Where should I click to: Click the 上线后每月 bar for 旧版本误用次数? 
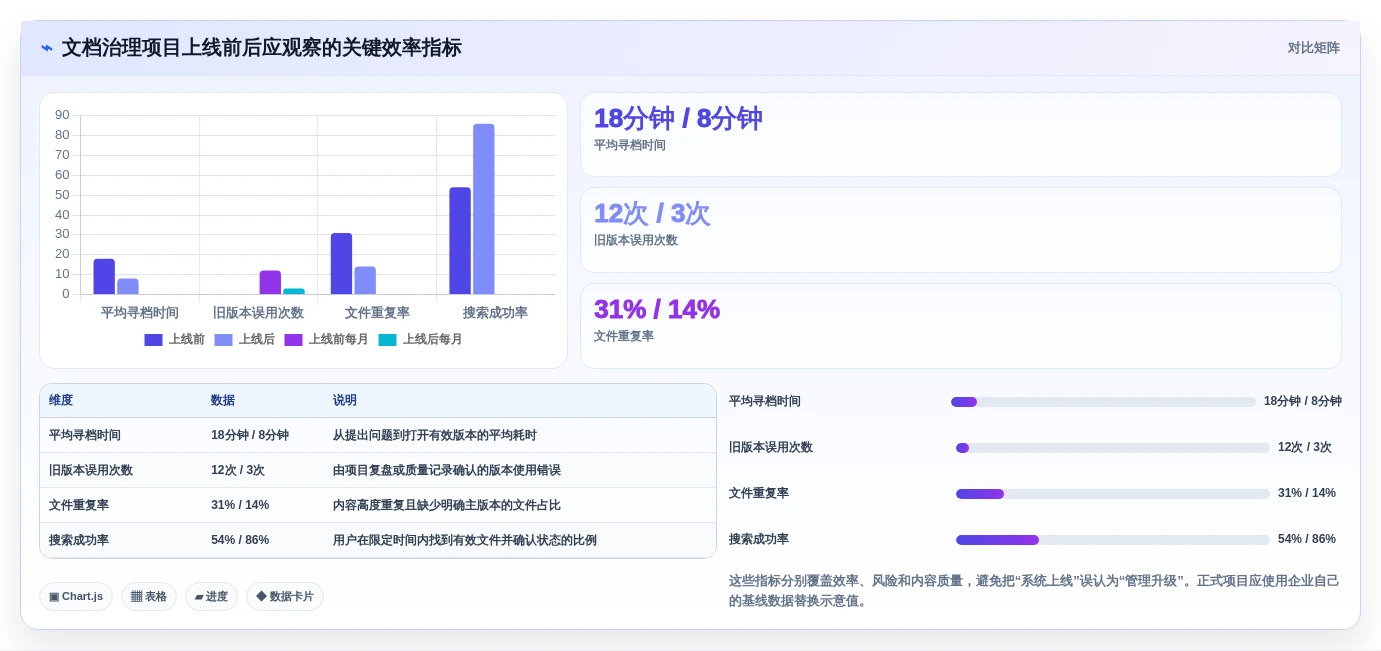pos(294,292)
